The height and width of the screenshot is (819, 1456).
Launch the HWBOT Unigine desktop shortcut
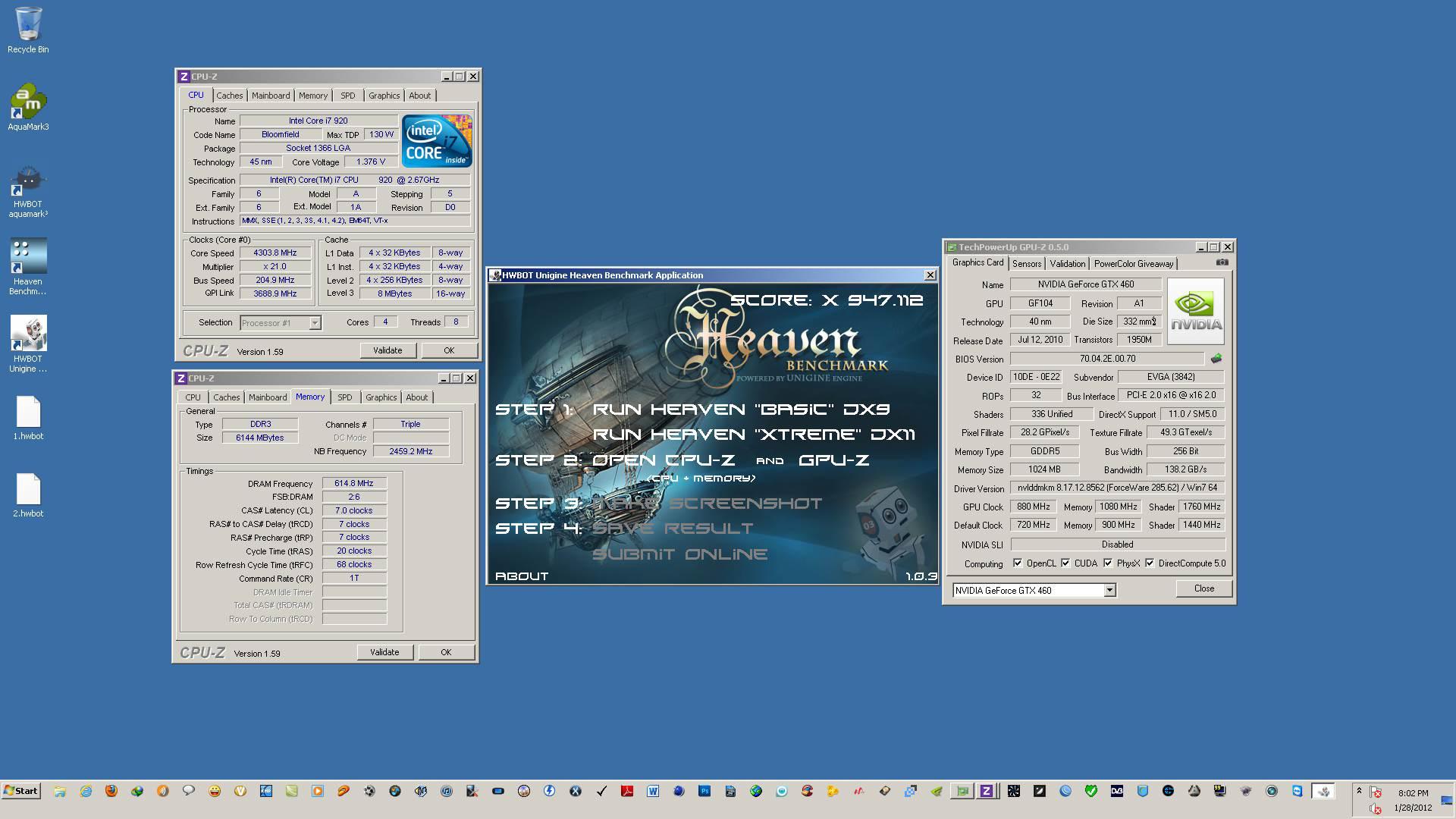28,344
